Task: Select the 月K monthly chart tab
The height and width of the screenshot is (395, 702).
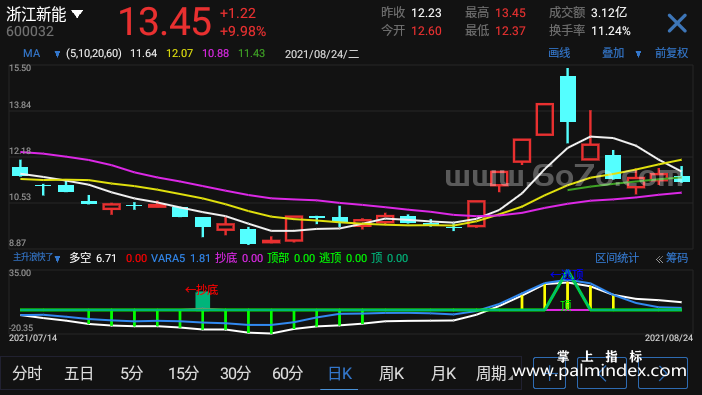Action: click(443, 373)
